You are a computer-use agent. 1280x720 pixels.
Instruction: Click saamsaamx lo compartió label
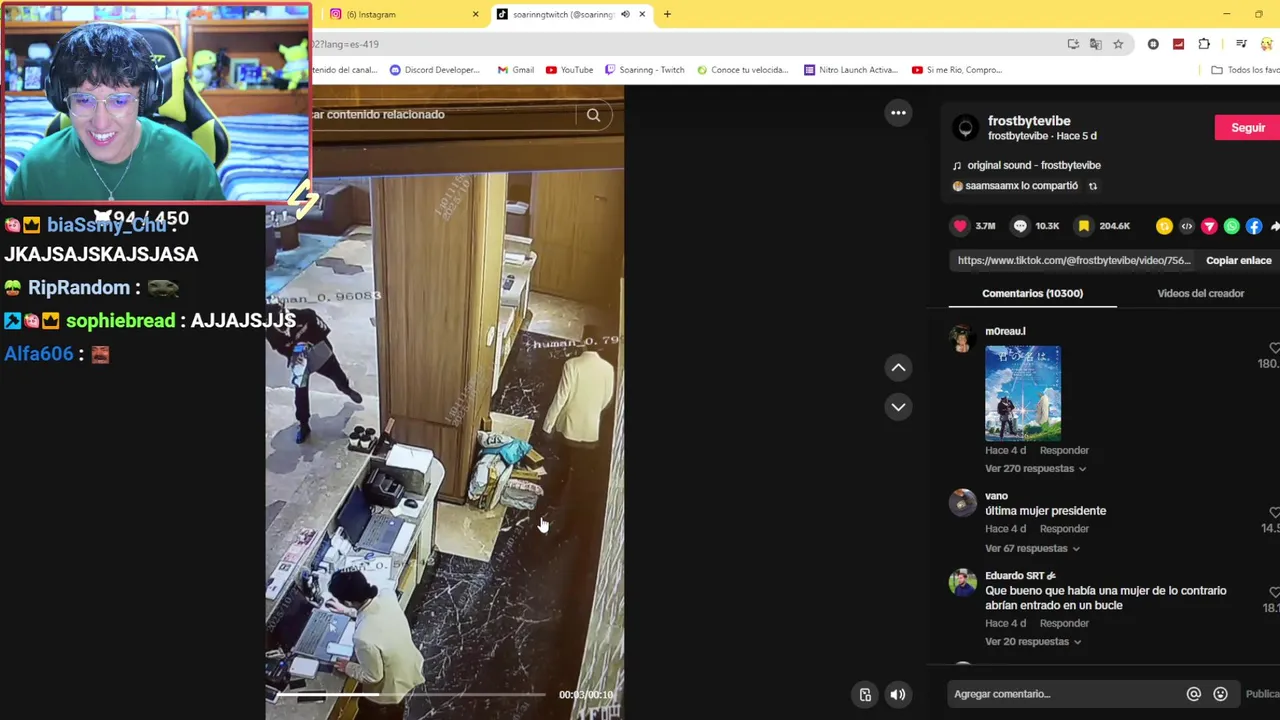(1022, 186)
